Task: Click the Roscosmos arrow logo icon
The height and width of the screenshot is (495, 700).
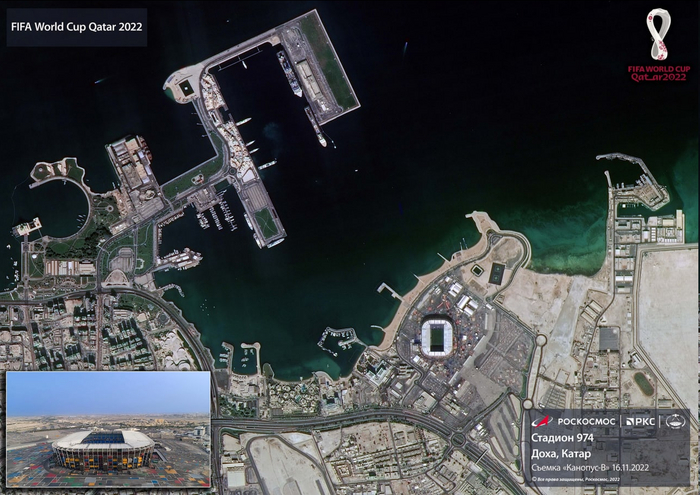Action: [542, 421]
